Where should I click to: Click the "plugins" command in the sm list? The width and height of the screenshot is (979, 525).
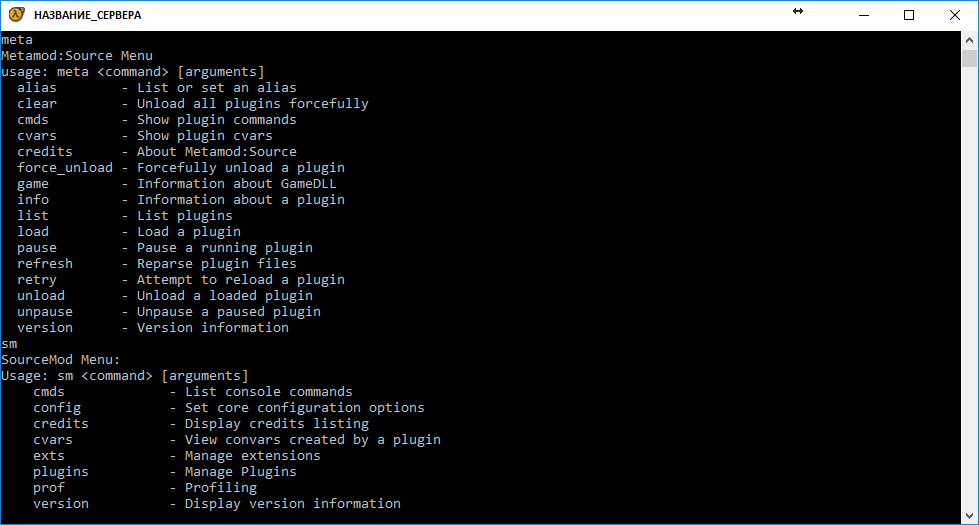[61, 472]
